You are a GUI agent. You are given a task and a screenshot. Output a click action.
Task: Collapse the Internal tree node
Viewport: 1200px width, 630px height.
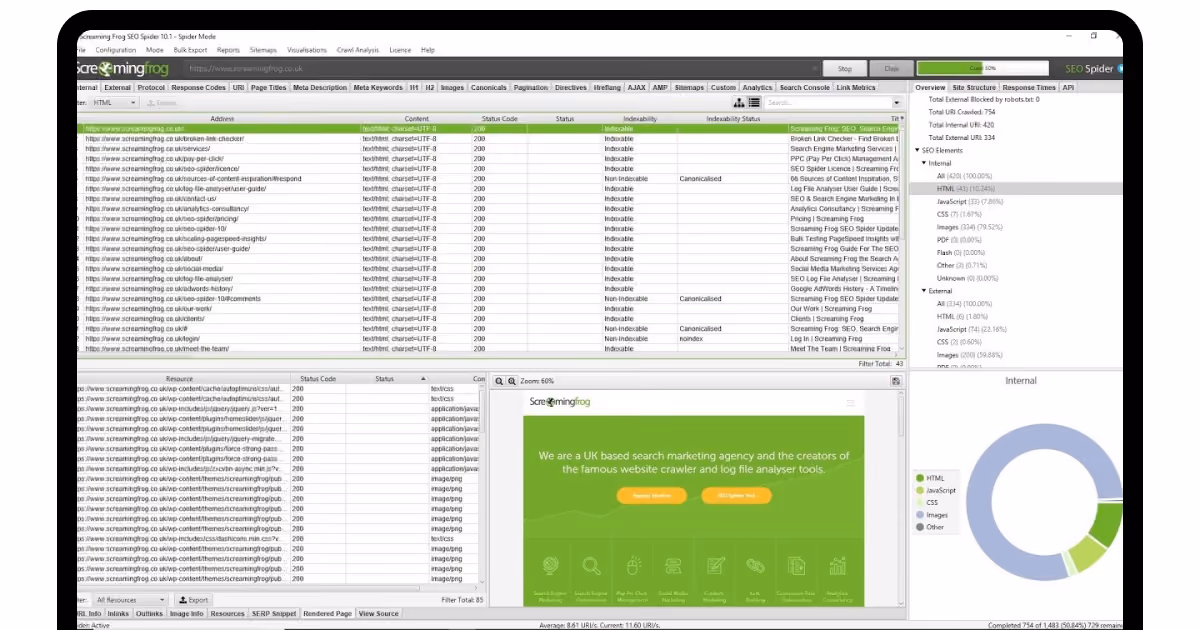(925, 163)
